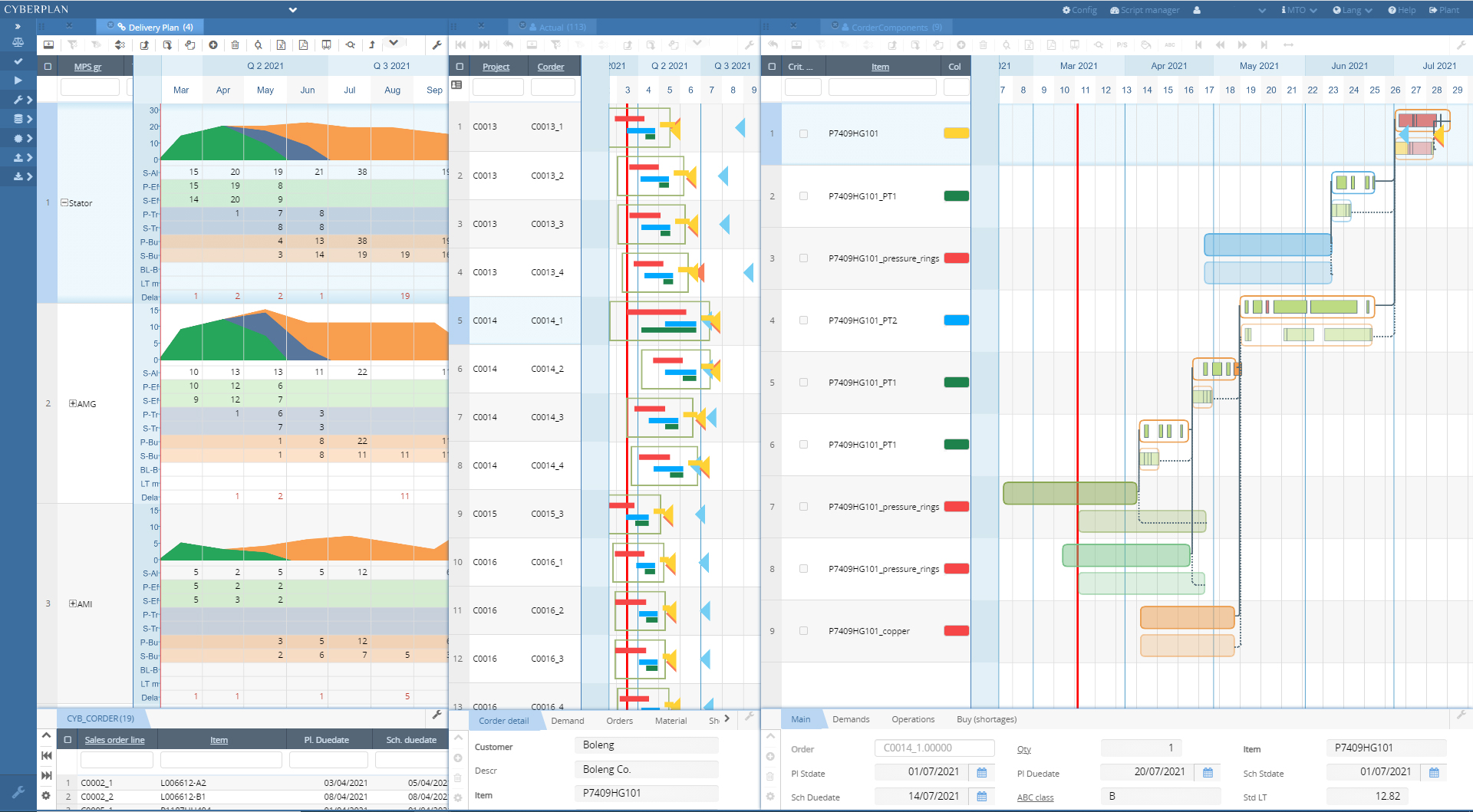Export the Delivery Plan as PDF
Viewport: 1473px width, 812px height.
pyautogui.click(x=304, y=45)
